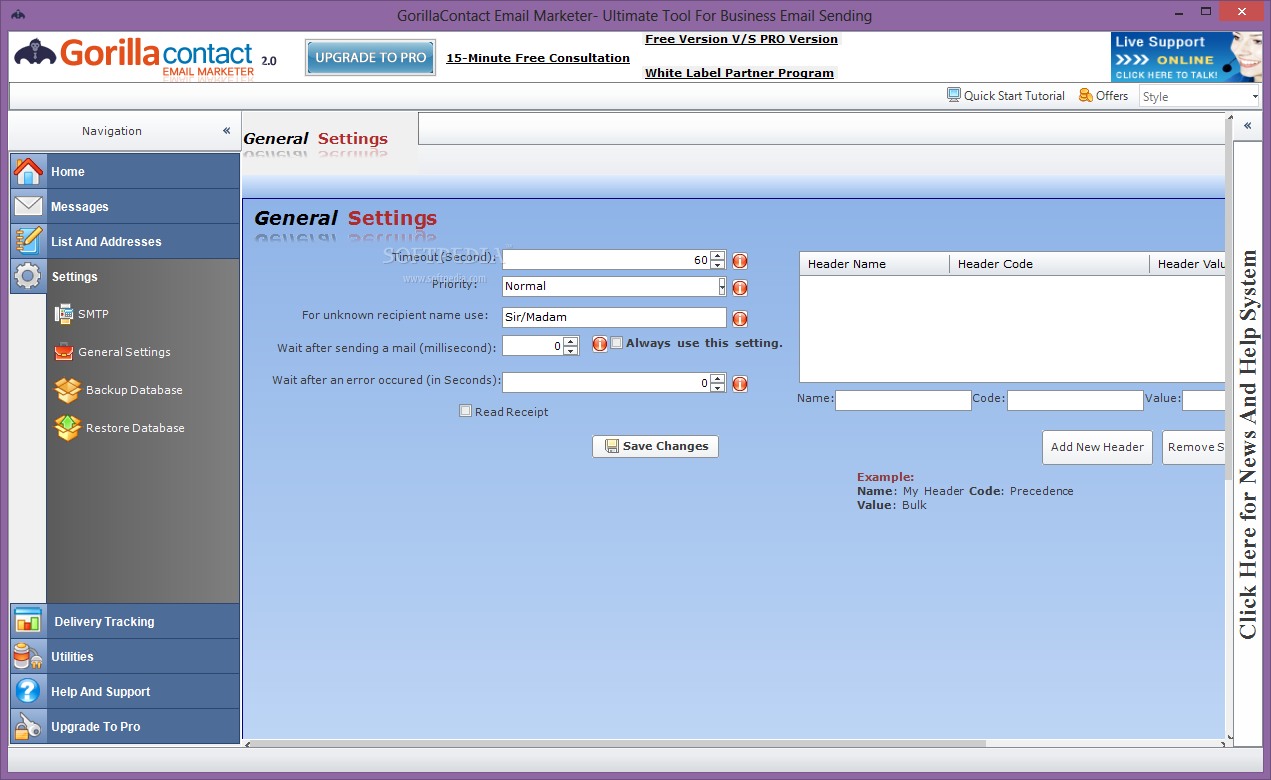The width and height of the screenshot is (1271, 780).
Task: Tick the Read Receipt checkbox
Action: [465, 411]
